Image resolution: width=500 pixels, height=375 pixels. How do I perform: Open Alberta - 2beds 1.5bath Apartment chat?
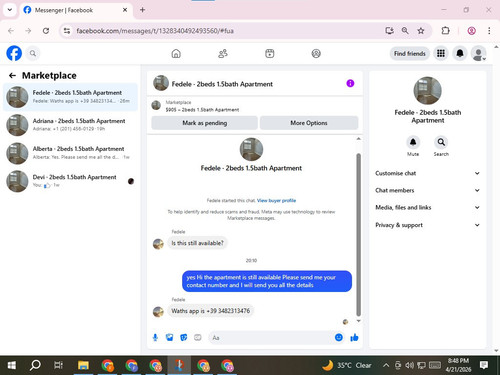pos(70,153)
